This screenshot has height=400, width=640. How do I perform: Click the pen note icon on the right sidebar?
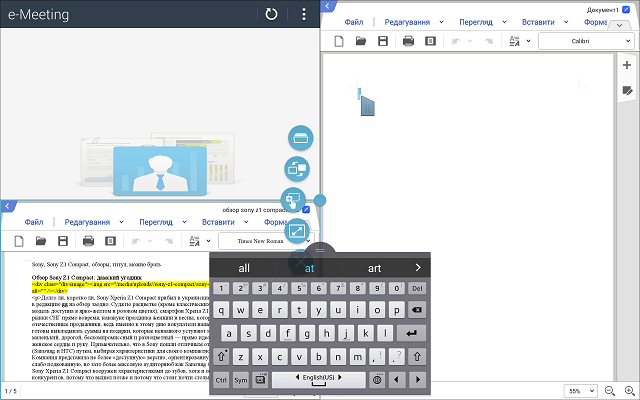coord(627,90)
